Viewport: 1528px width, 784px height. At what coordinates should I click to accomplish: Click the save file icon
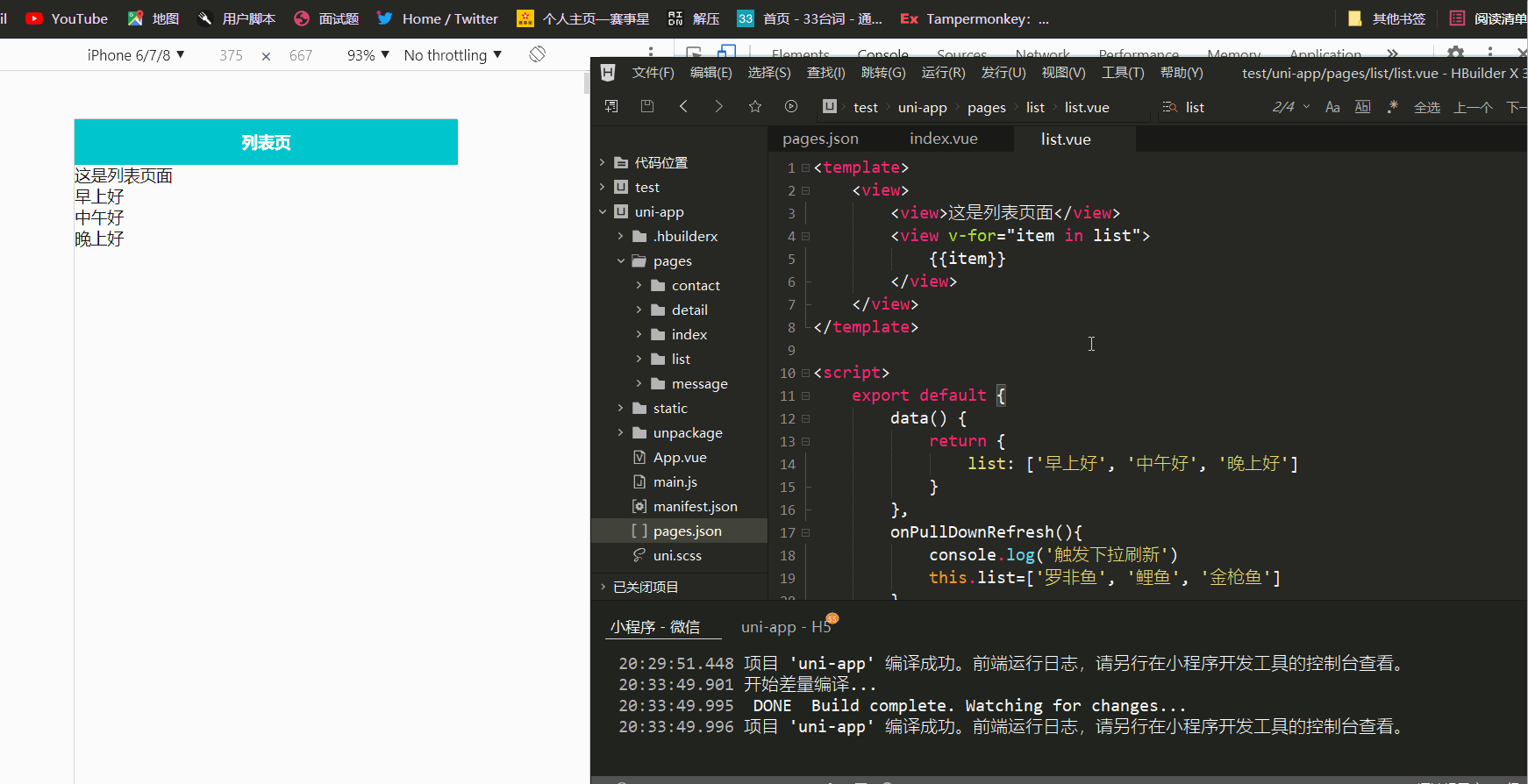pyautogui.click(x=647, y=106)
